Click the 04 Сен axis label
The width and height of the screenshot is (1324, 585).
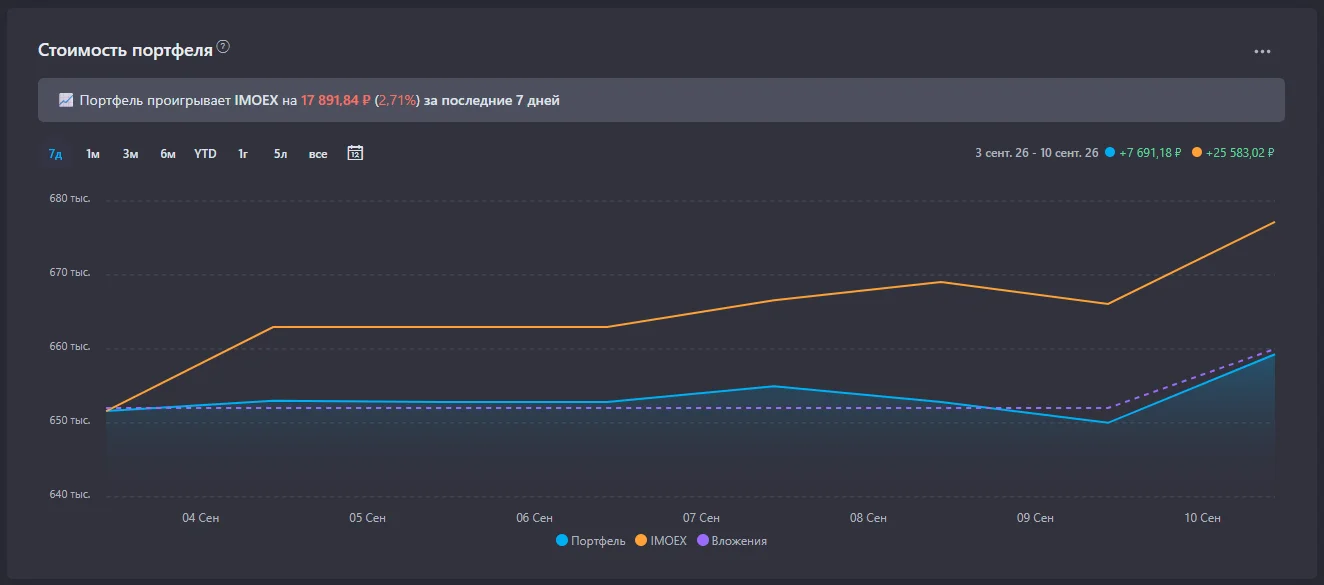[201, 518]
